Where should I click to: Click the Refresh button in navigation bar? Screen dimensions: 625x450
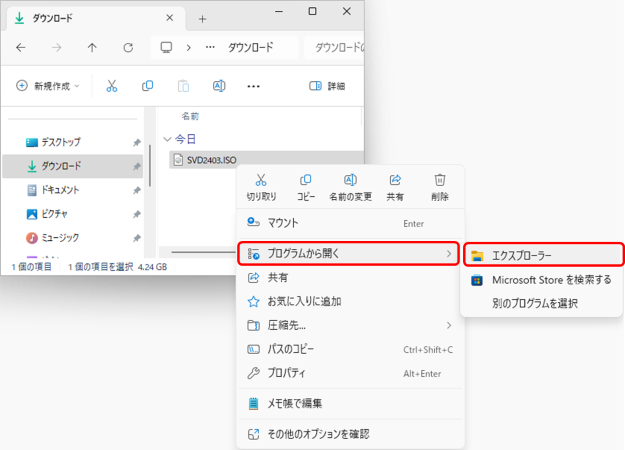click(x=128, y=47)
